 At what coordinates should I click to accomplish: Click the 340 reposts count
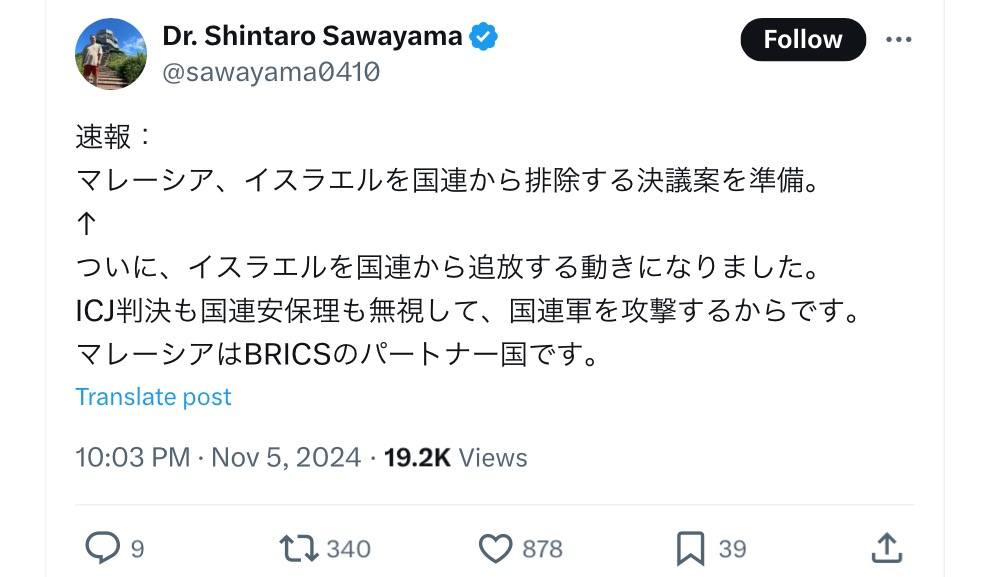(348, 548)
